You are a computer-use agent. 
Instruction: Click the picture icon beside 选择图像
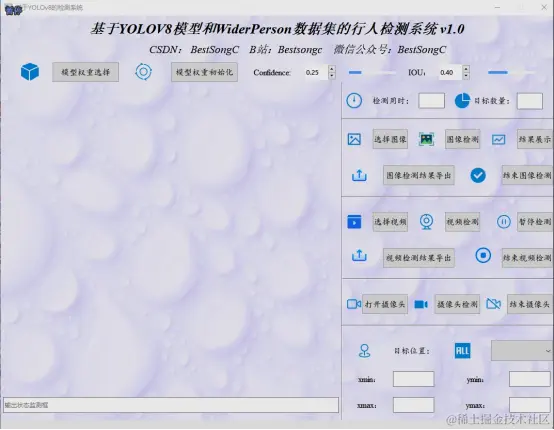(354, 139)
